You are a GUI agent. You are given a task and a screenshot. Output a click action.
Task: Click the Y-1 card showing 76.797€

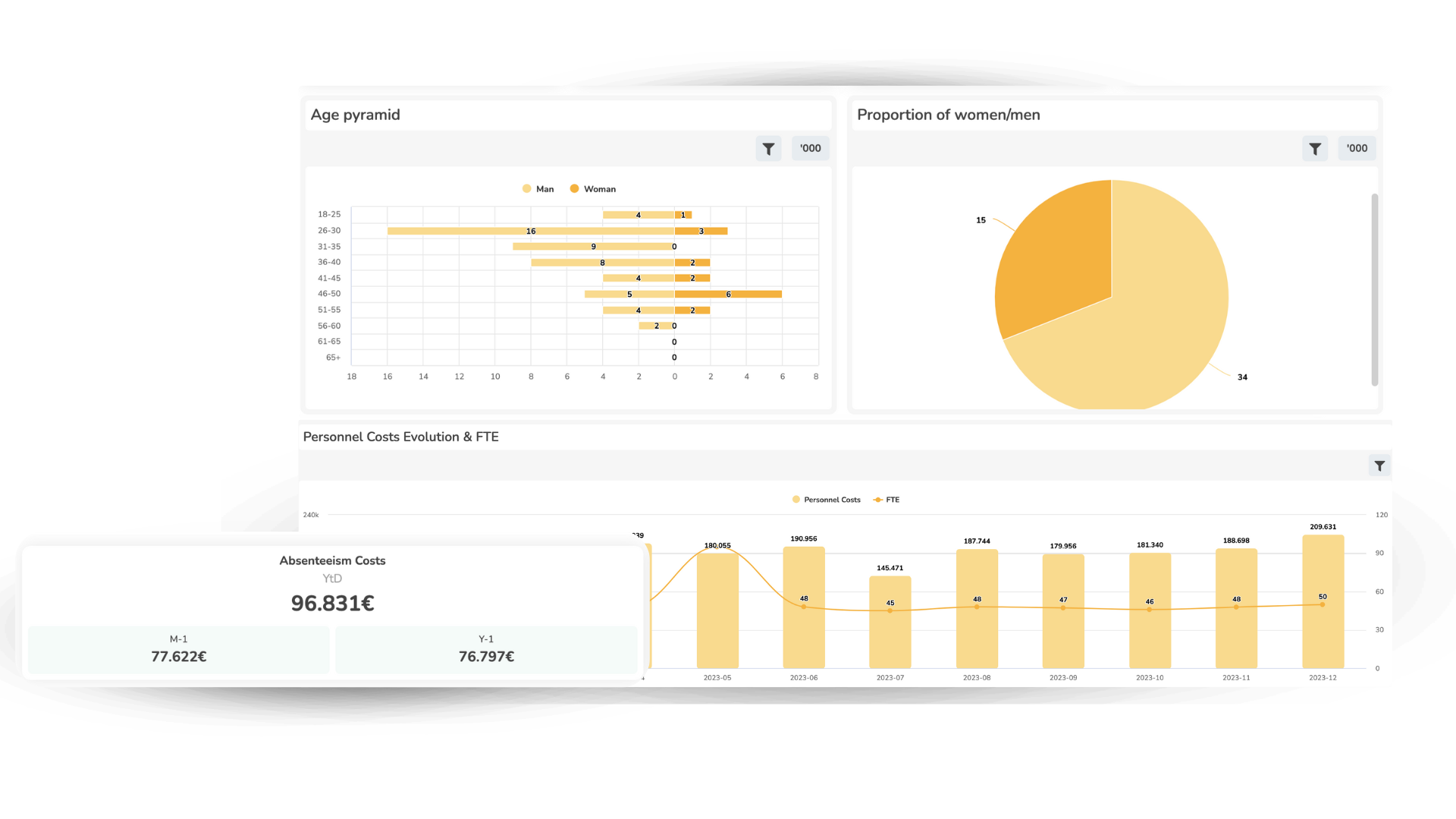[486, 649]
